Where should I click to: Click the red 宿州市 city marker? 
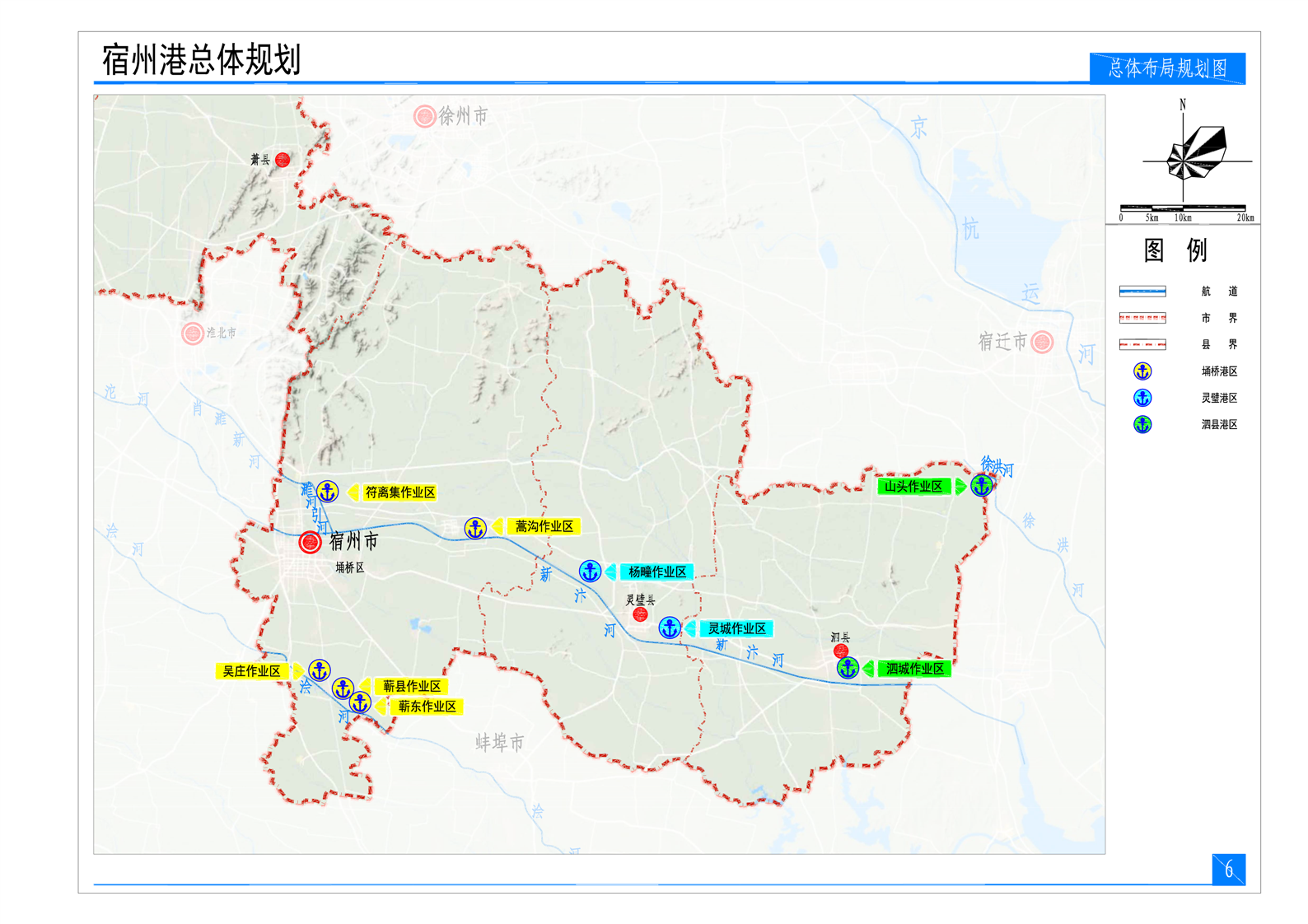pos(310,542)
